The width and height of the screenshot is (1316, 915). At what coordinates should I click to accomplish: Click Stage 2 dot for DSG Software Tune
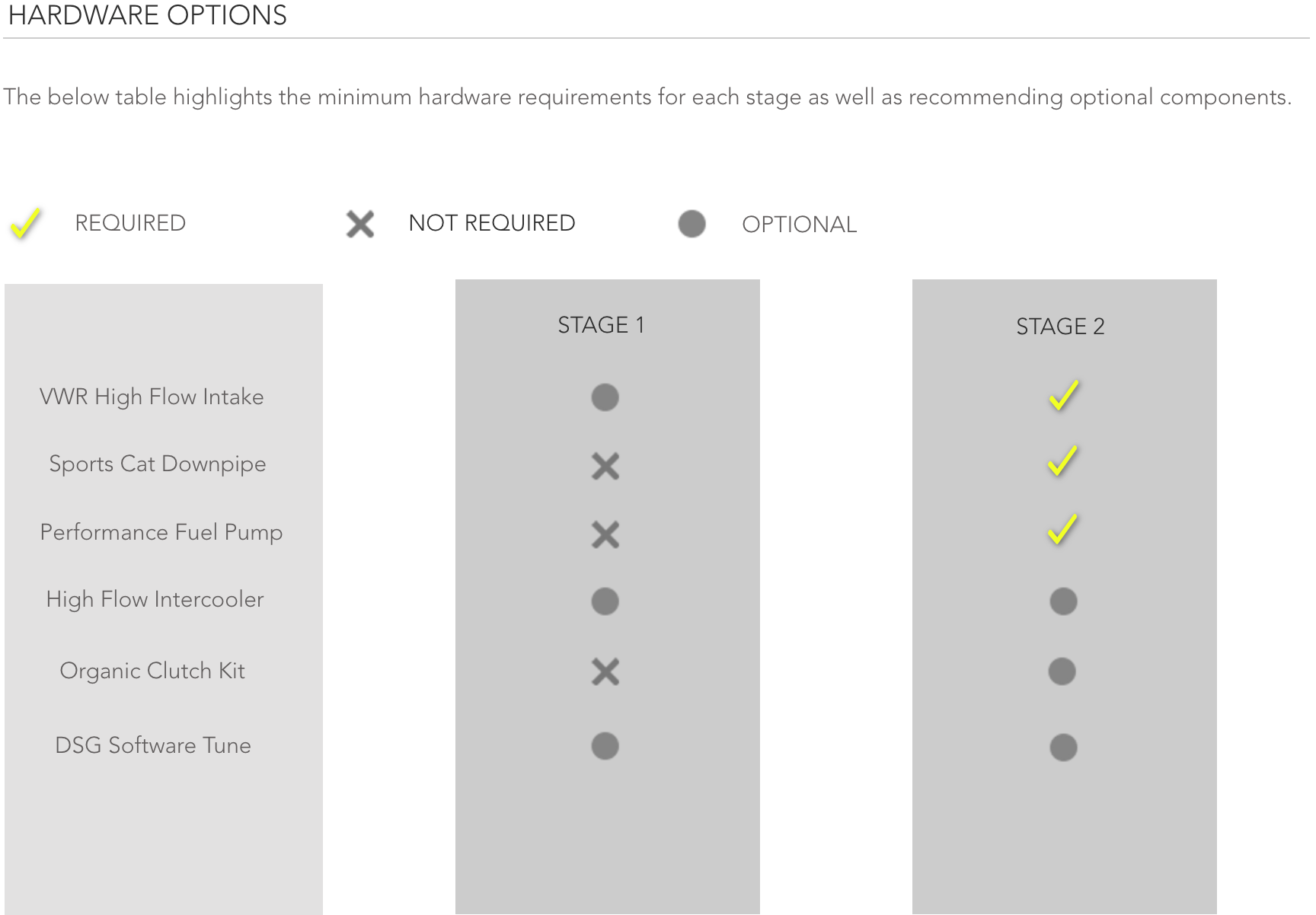coord(1063,748)
